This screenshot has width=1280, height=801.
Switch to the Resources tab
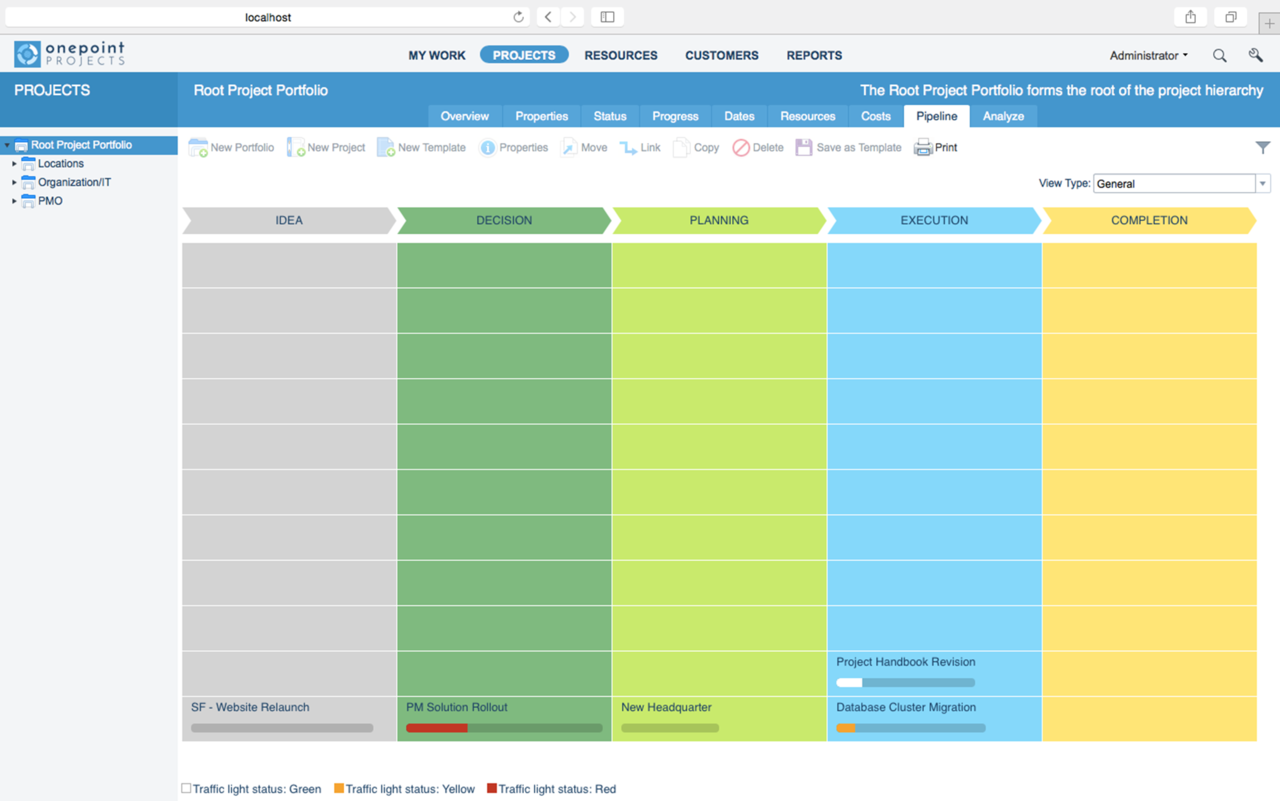click(808, 116)
